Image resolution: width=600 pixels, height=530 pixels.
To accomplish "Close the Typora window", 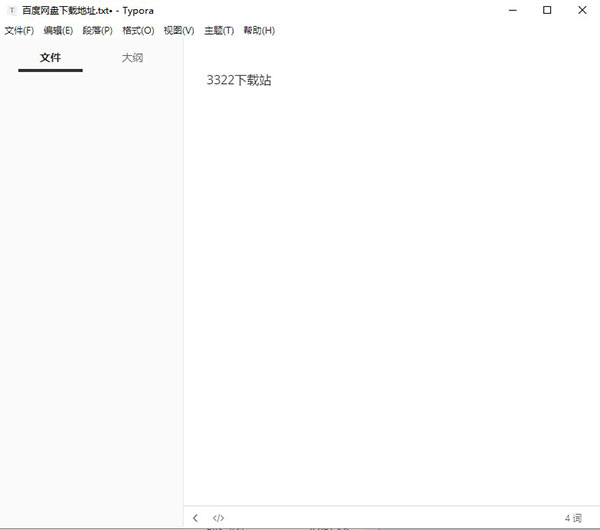I will click(582, 10).
